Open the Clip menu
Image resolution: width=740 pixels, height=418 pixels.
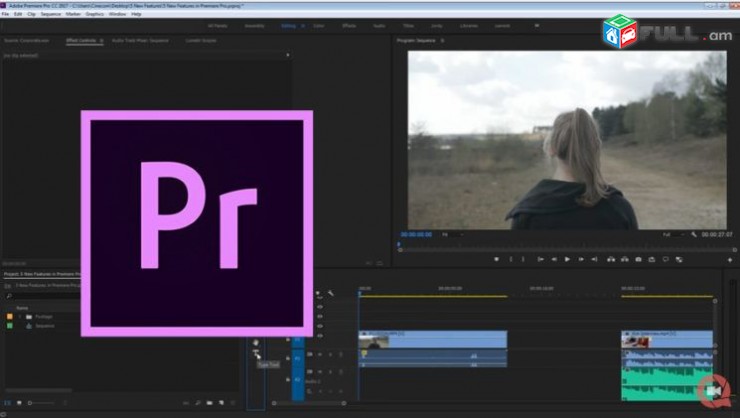point(31,14)
